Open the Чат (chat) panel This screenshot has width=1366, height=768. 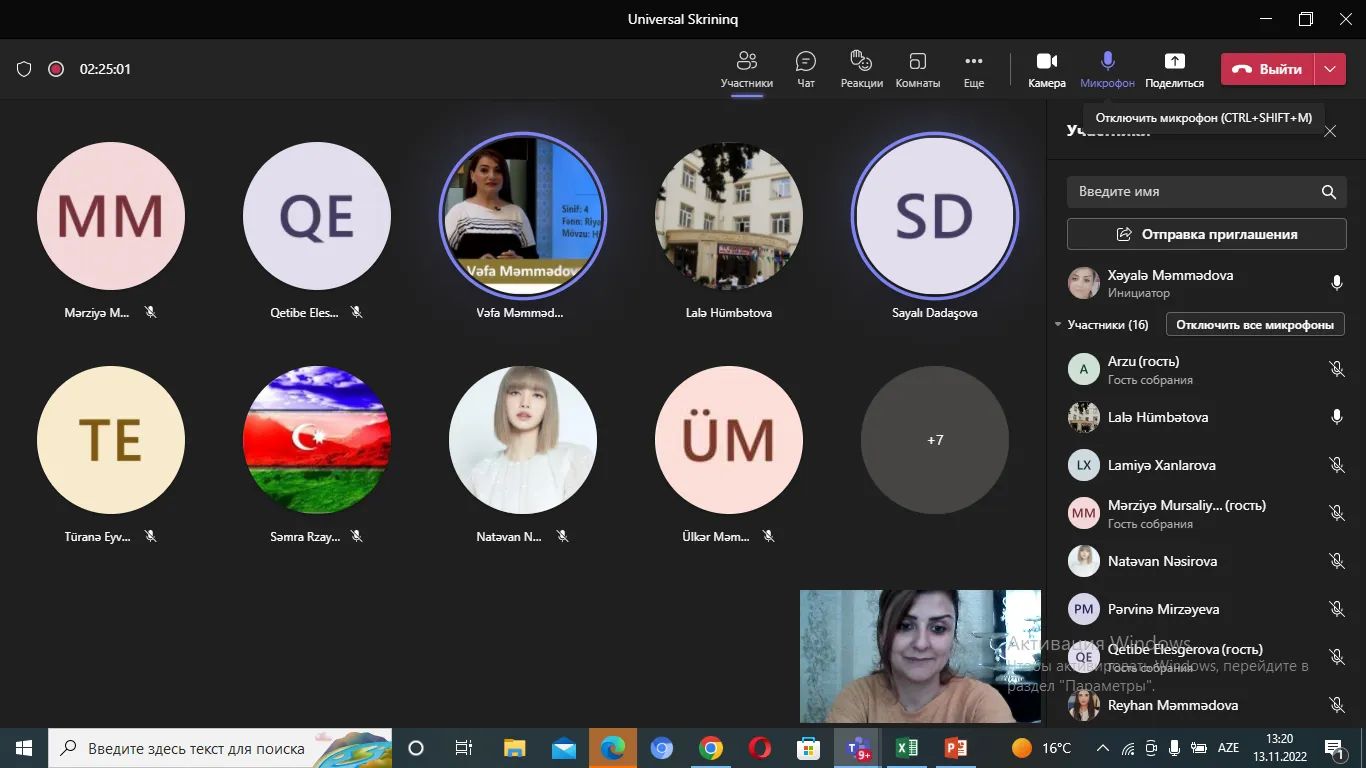click(806, 69)
